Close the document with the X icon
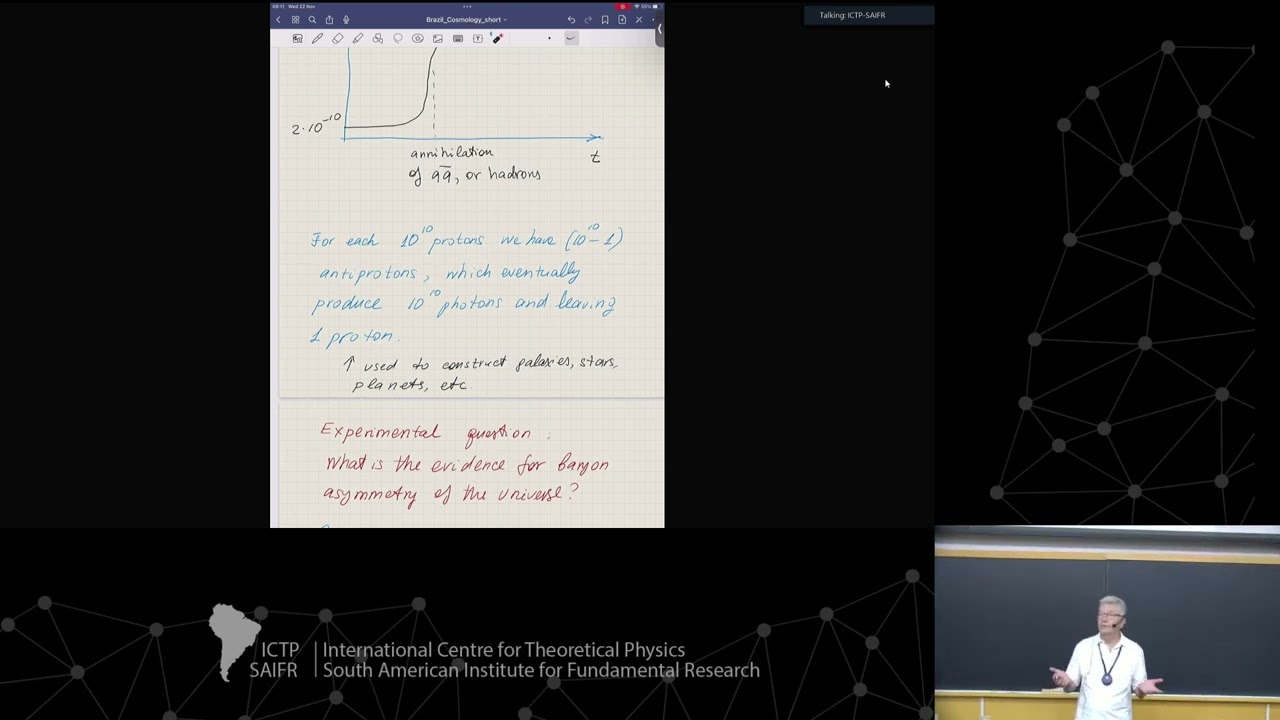 pos(639,20)
